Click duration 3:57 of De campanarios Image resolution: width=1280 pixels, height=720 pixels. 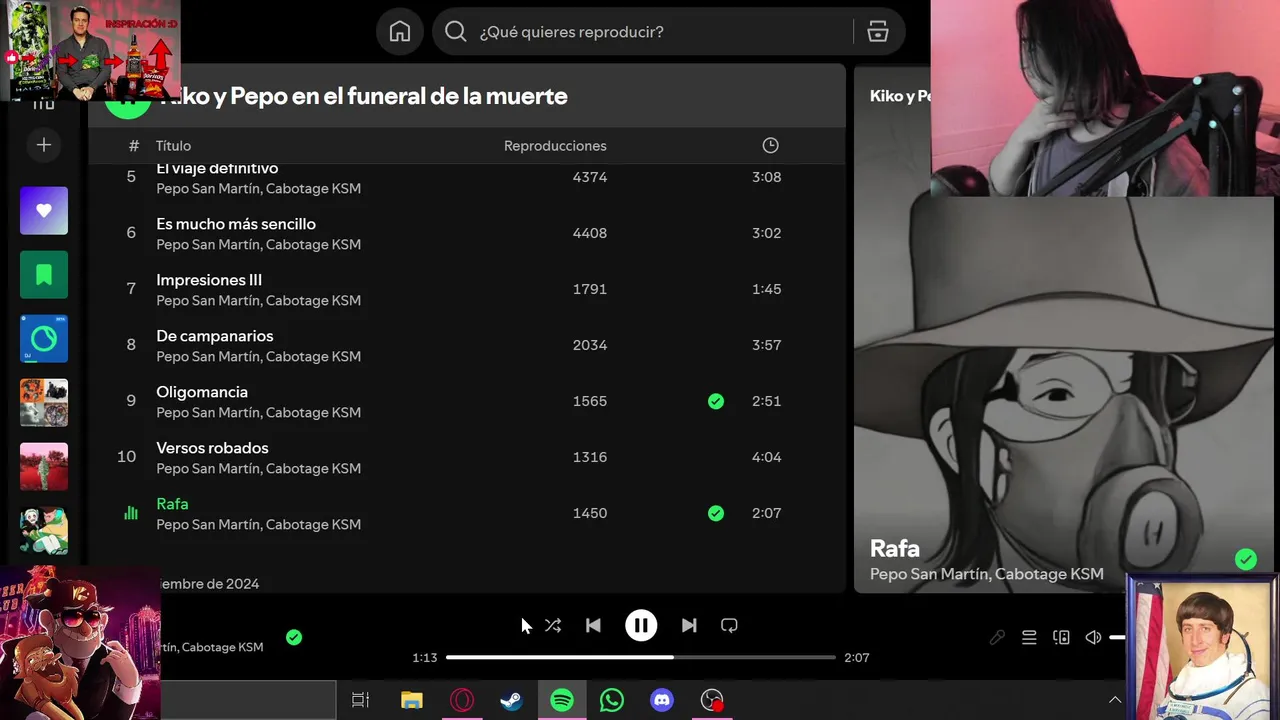tap(767, 345)
